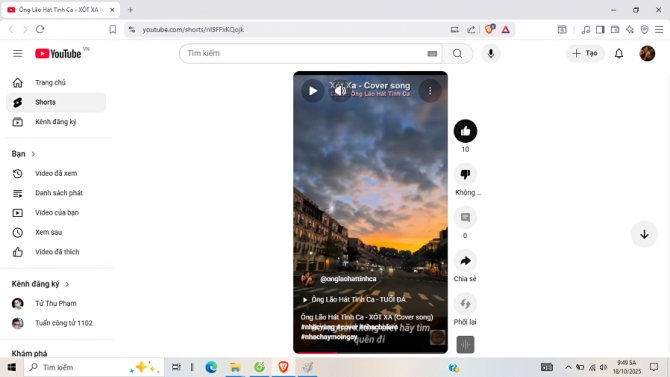
Task: Open @onglaohattinhca channel link
Action: [x=348, y=279]
